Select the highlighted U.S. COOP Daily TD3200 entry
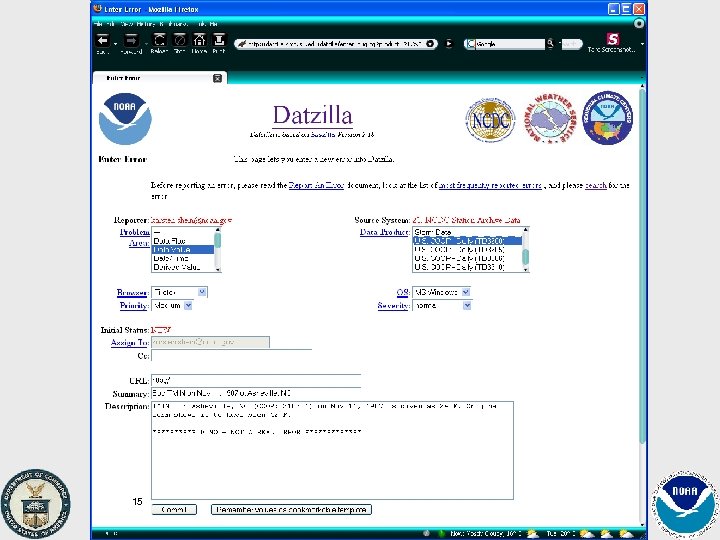Viewport: 720px width, 540px height. [x=467, y=241]
